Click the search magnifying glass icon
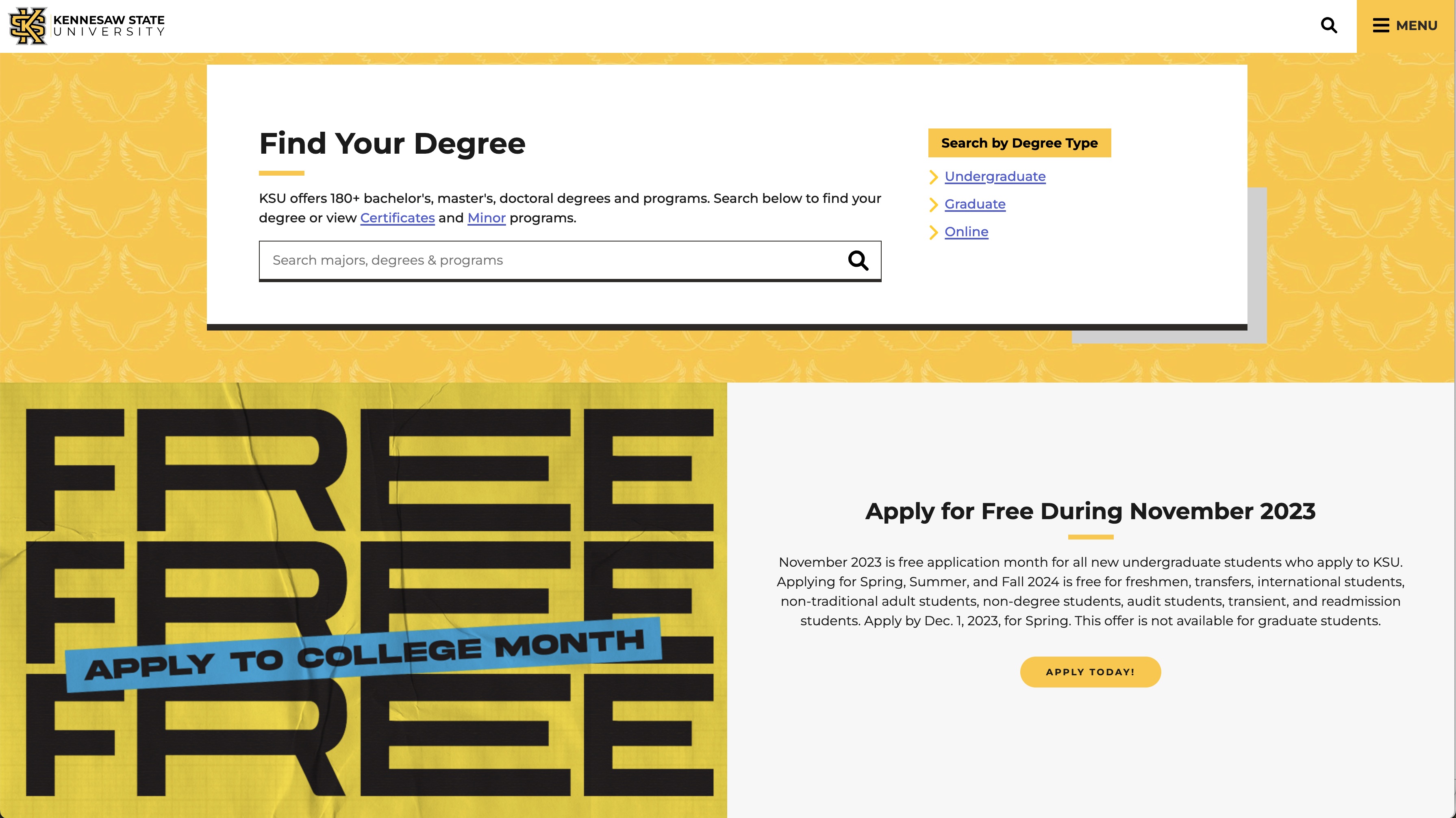The image size is (1456, 818). coord(1329,25)
